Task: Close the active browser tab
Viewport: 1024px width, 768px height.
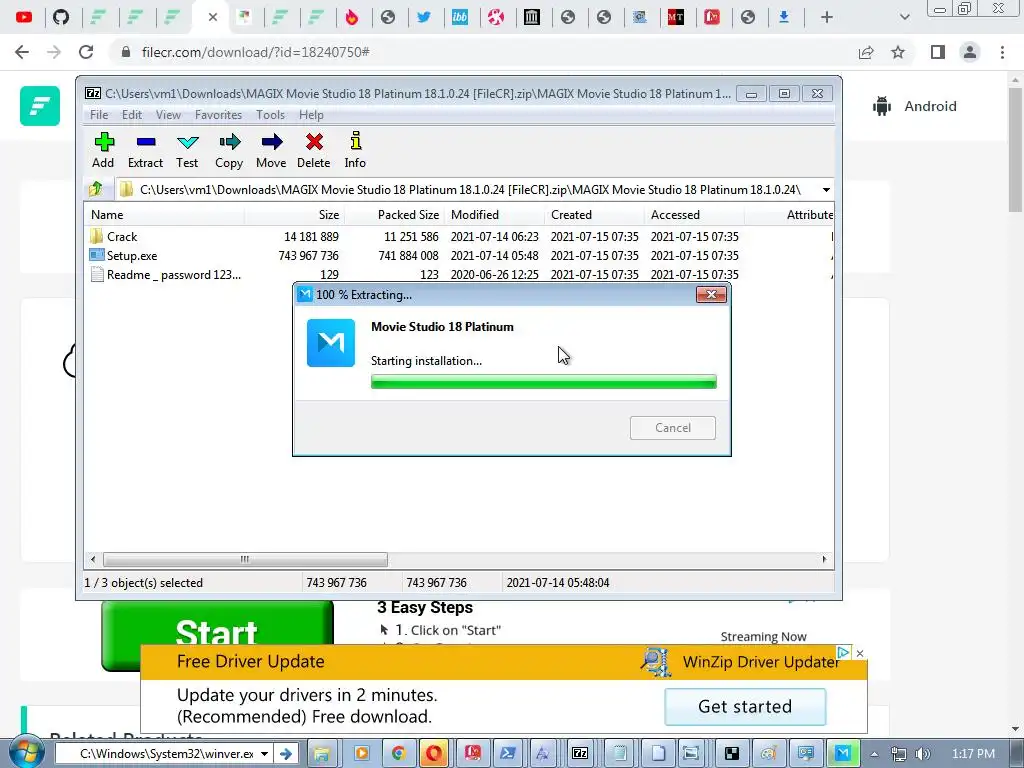Action: [x=212, y=18]
